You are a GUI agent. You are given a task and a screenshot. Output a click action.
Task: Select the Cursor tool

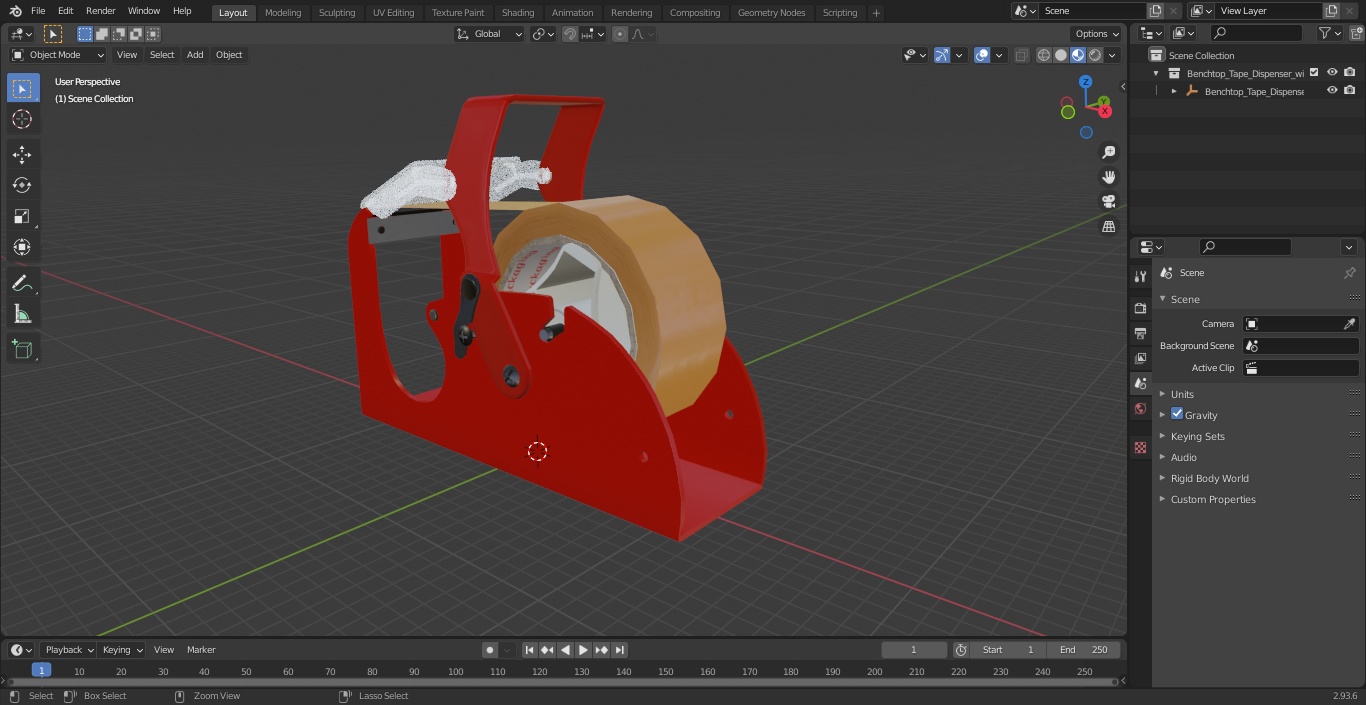click(22, 119)
